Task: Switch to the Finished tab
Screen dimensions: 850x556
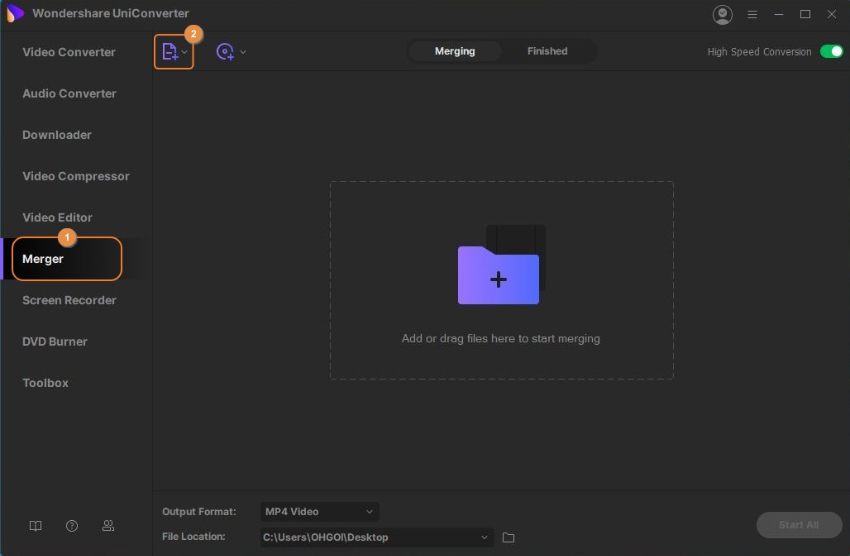Action: [x=547, y=51]
